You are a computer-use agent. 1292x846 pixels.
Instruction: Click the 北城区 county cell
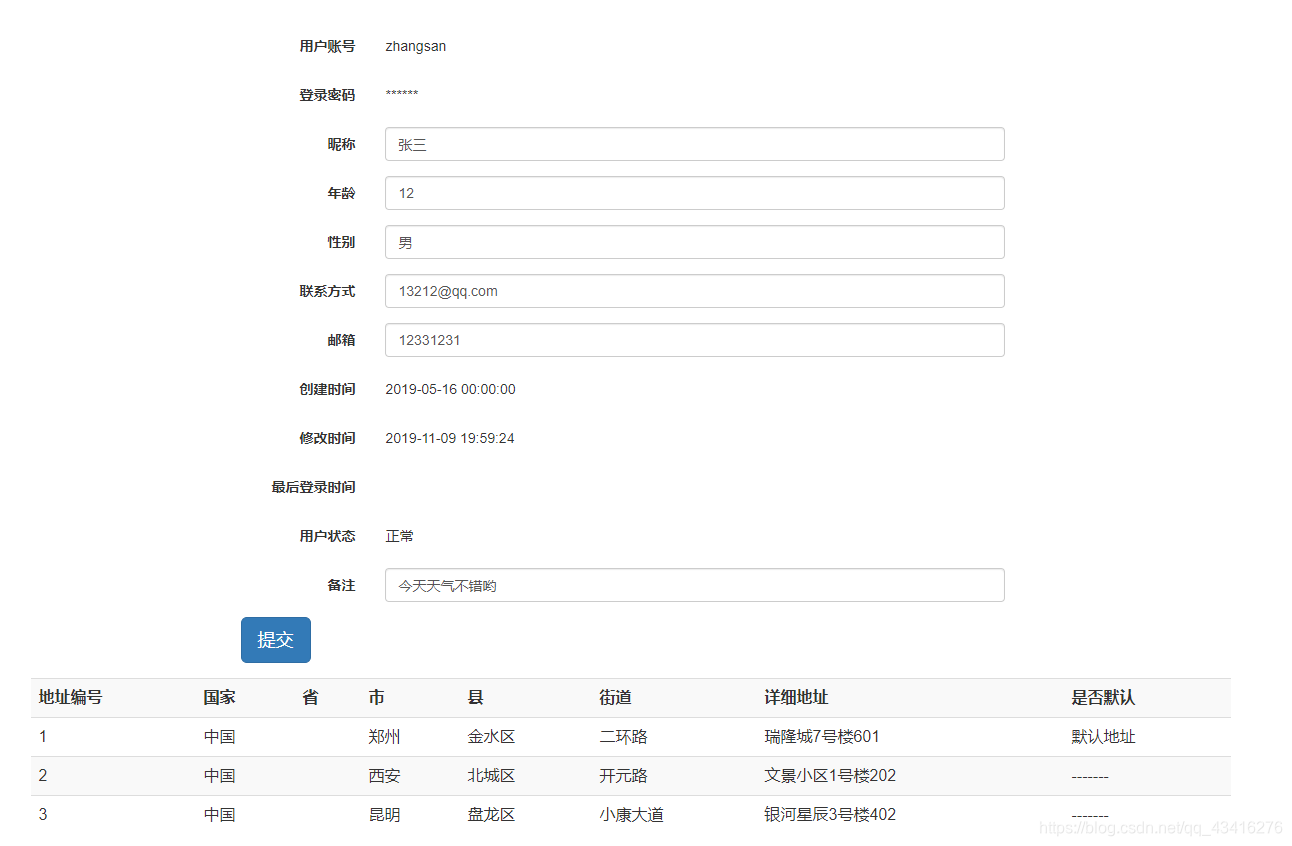point(492,776)
